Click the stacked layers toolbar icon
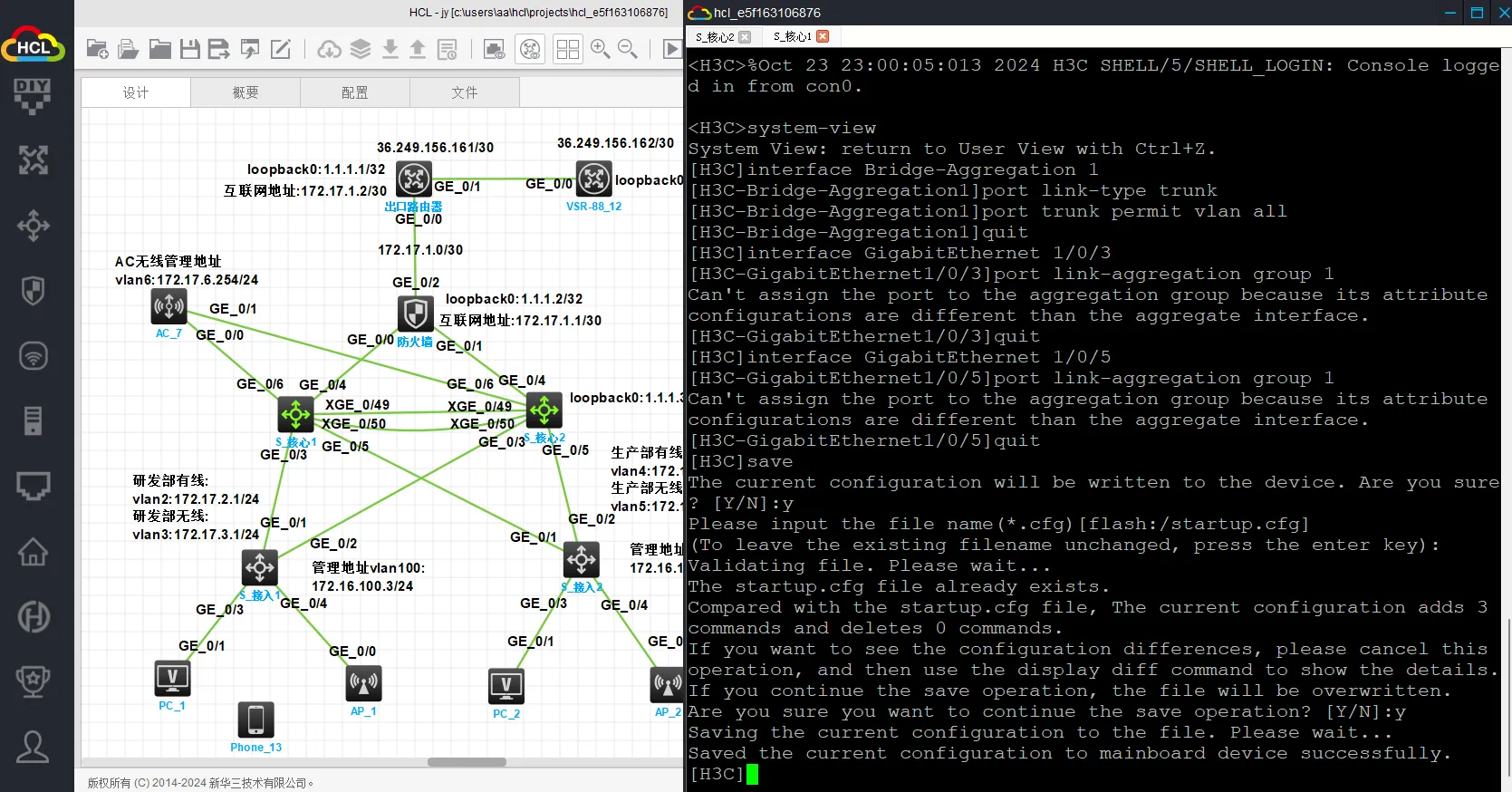 point(361,49)
